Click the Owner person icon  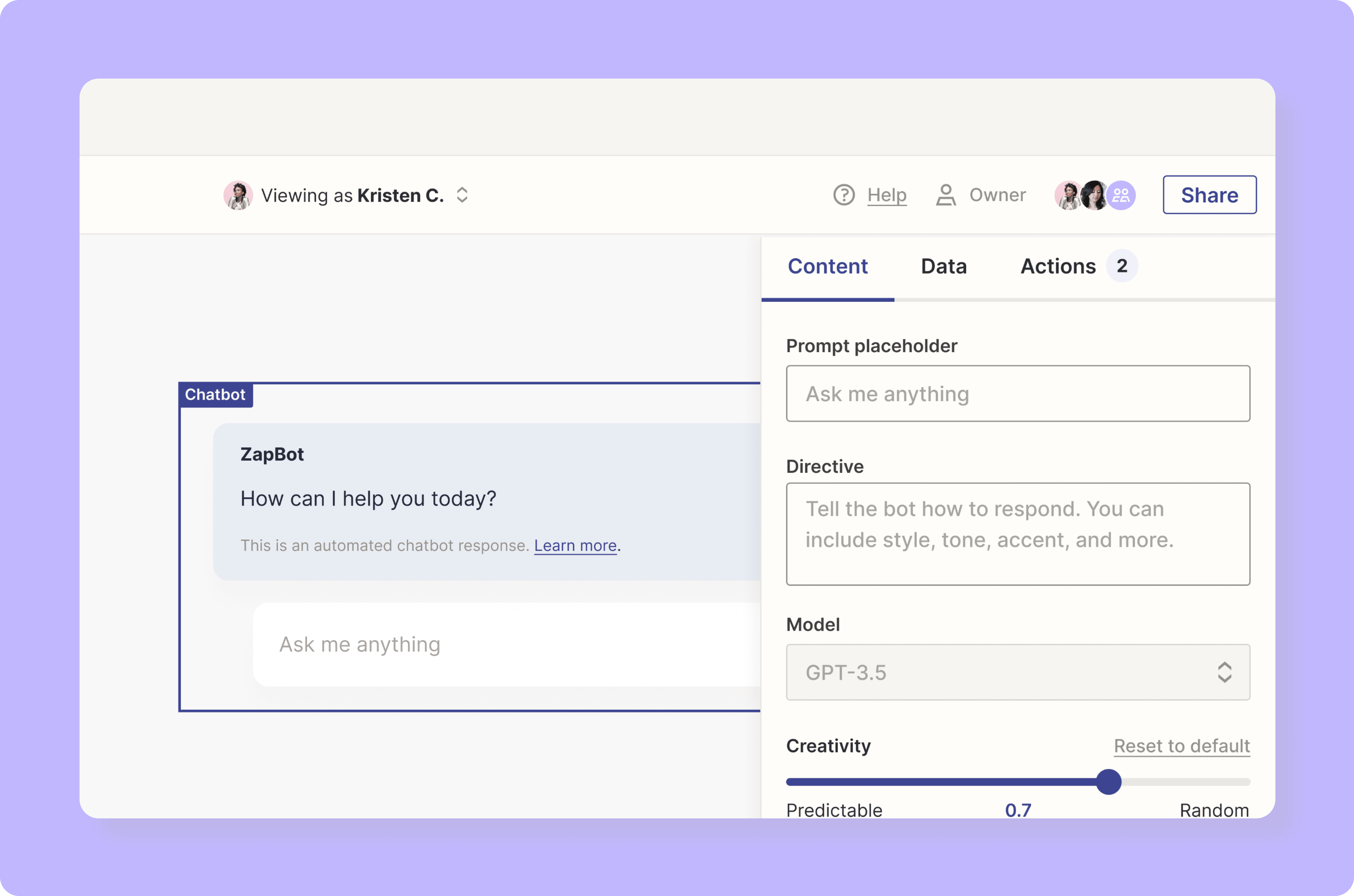[x=946, y=195]
